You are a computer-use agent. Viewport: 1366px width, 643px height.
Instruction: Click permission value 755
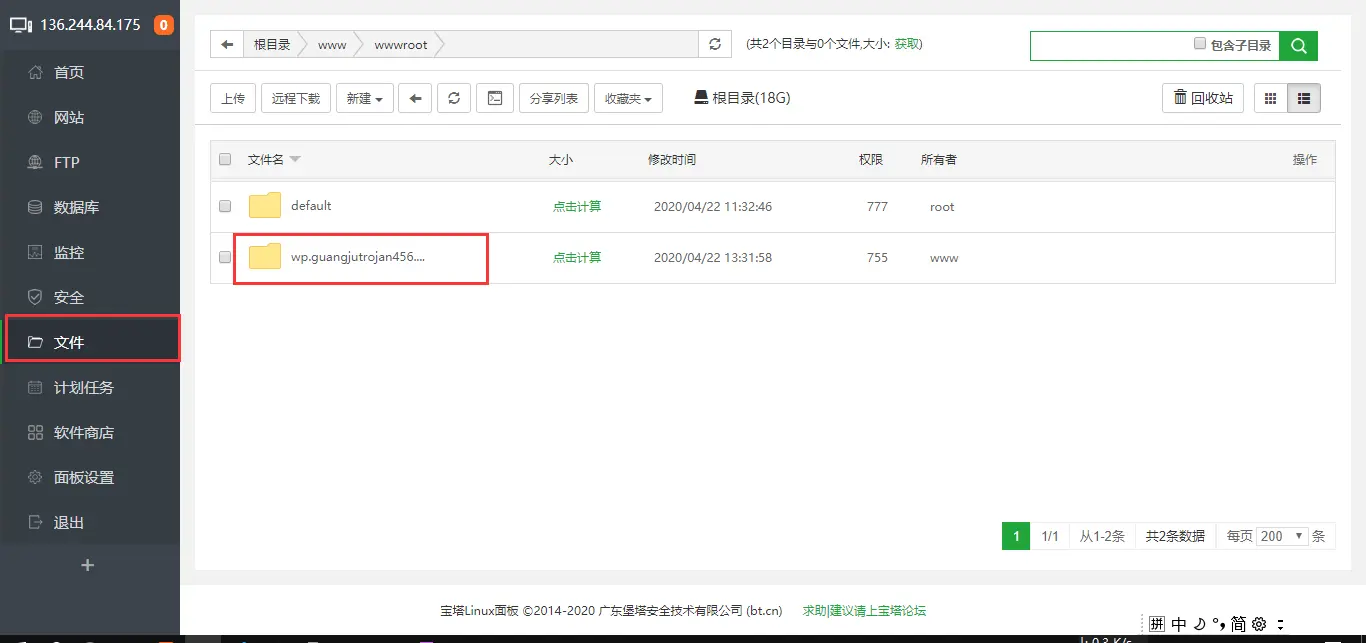tap(877, 257)
